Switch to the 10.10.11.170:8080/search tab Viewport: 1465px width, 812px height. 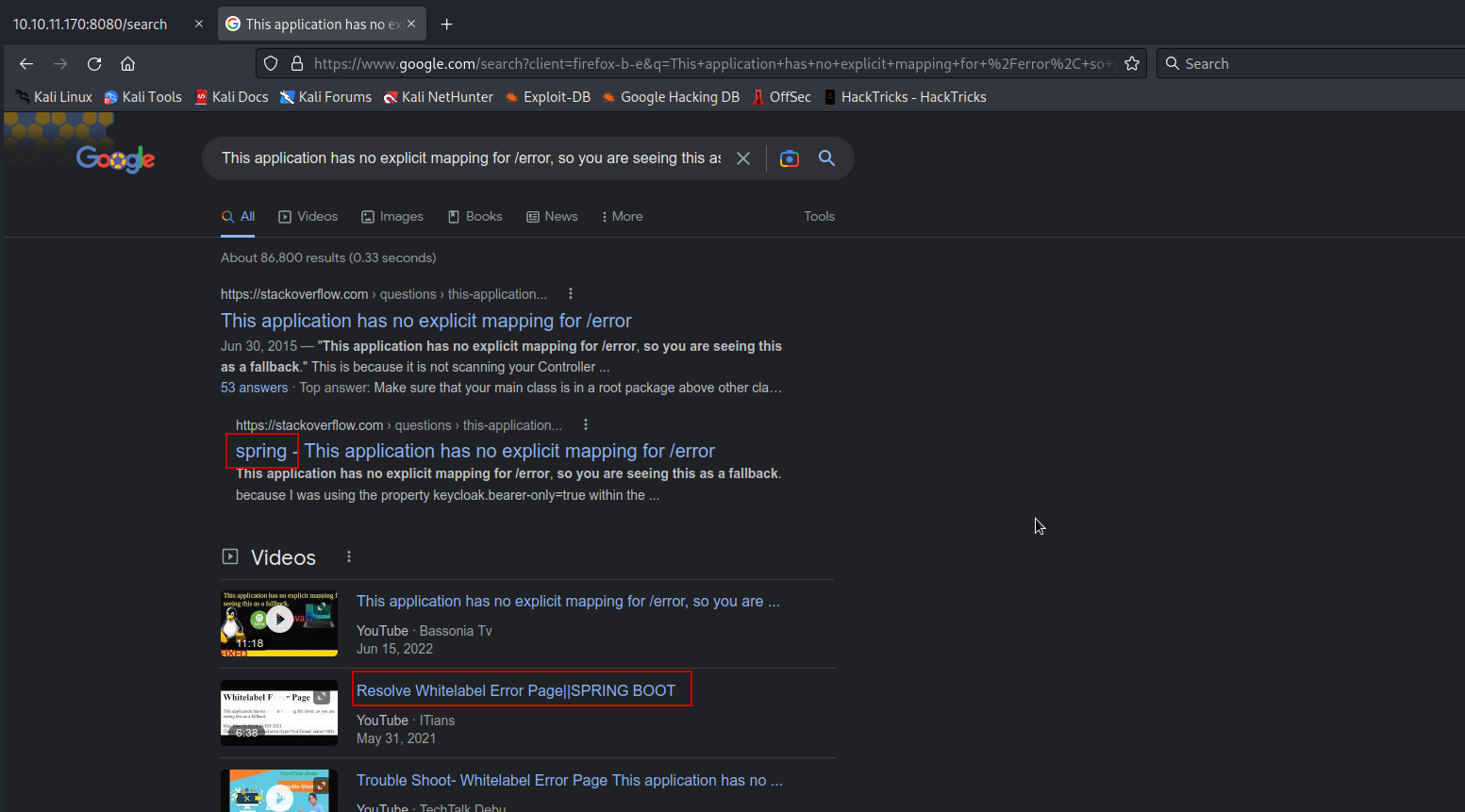coord(91,24)
